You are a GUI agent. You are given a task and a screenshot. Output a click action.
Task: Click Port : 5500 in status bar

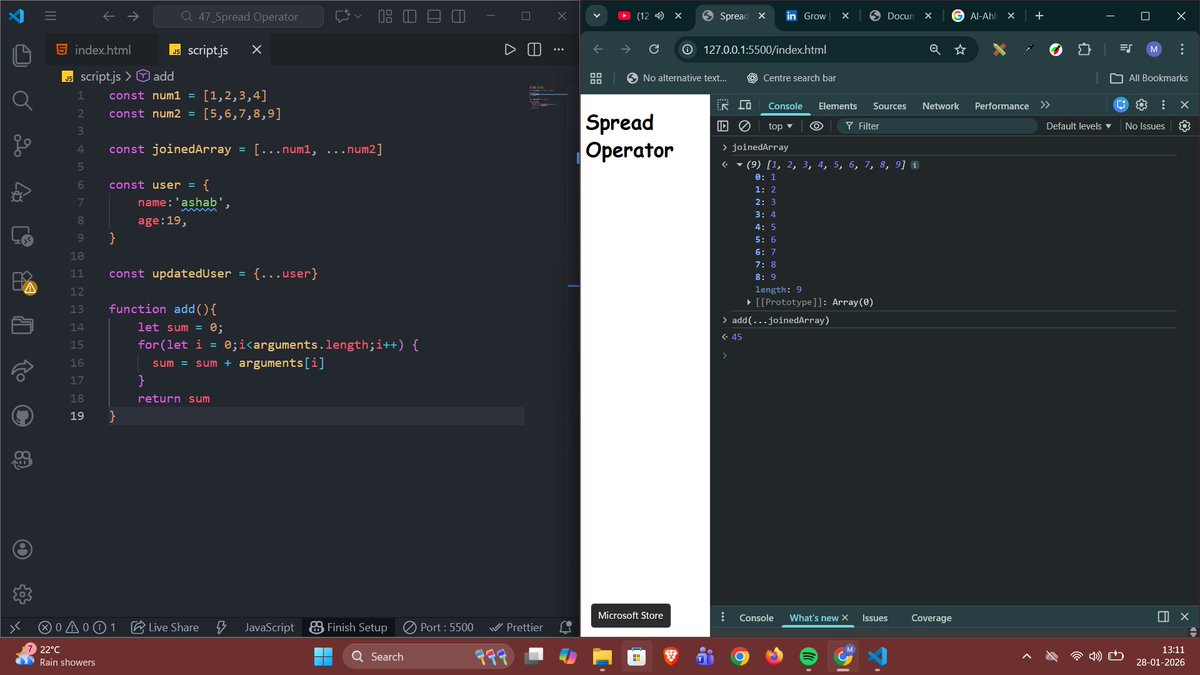(x=438, y=627)
